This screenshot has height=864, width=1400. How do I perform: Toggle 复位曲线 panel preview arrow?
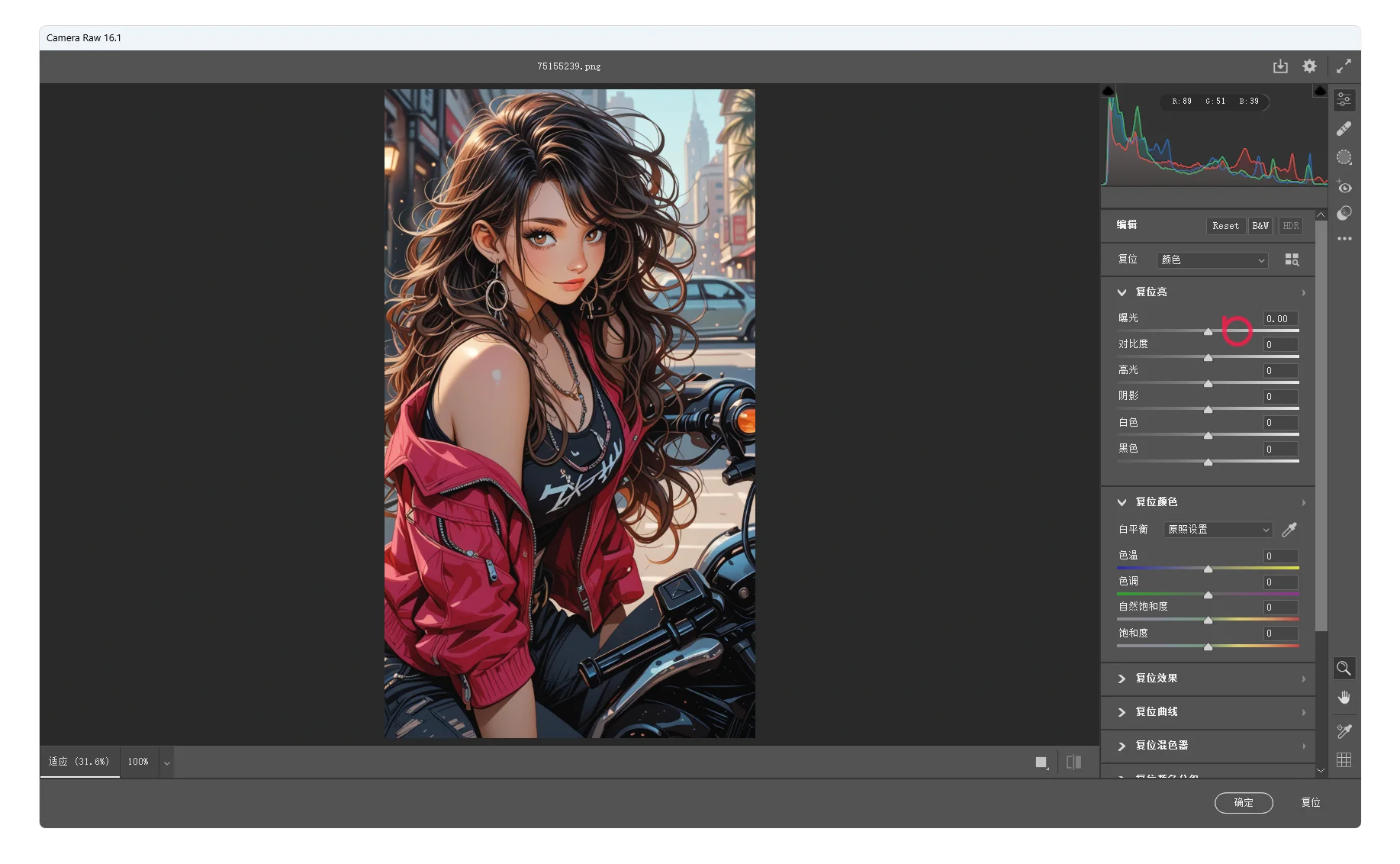tap(1304, 712)
